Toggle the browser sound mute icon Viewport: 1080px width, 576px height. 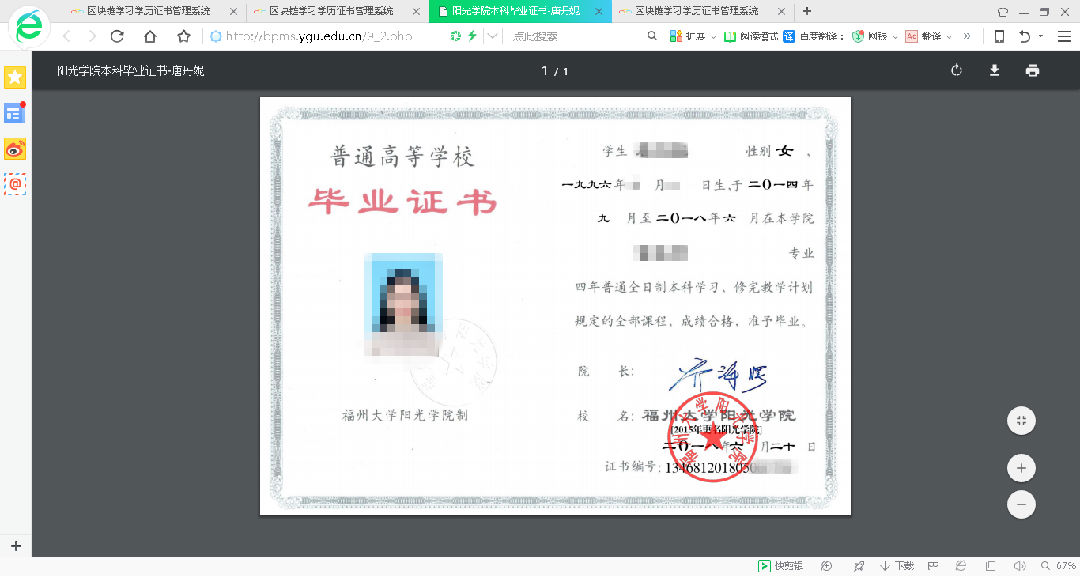pyautogui.click(x=1019, y=566)
